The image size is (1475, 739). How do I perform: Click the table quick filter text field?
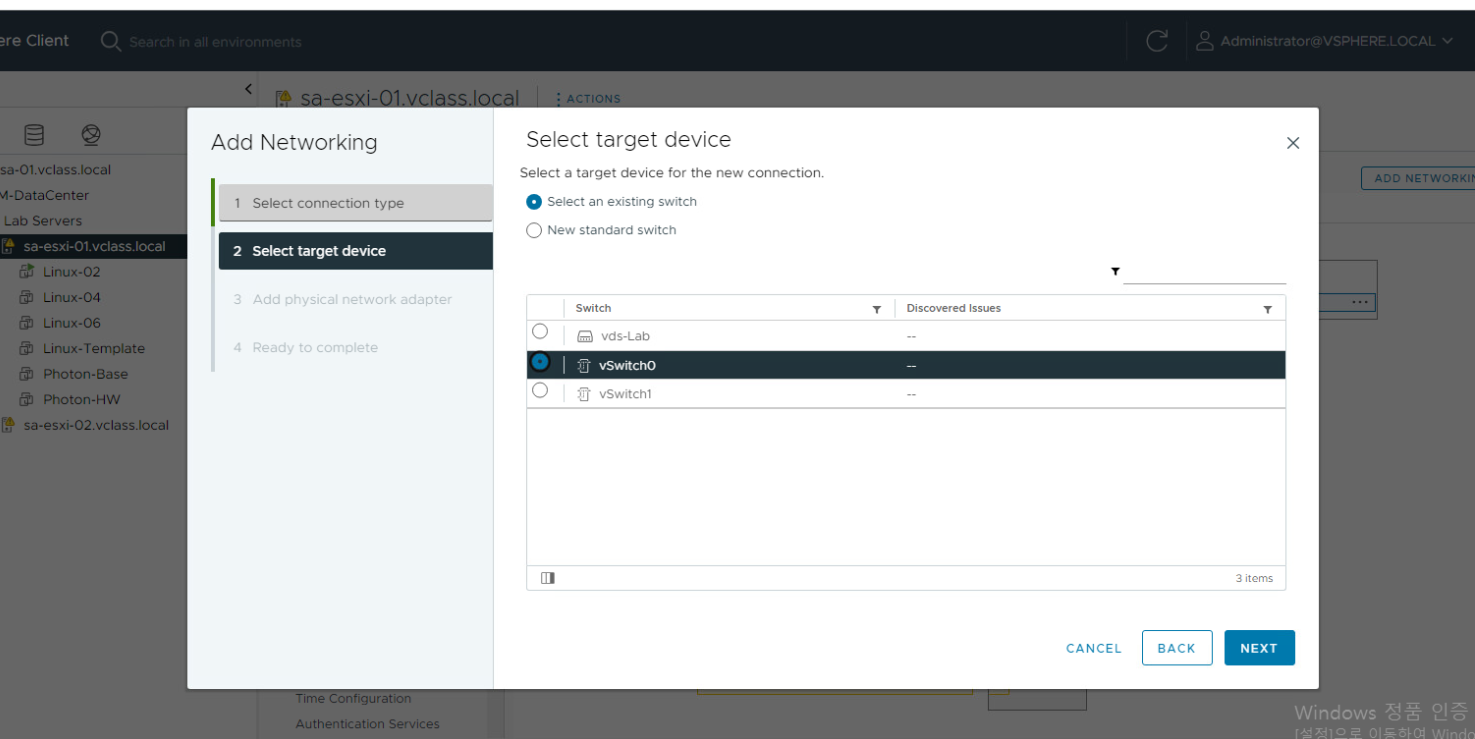(1204, 272)
